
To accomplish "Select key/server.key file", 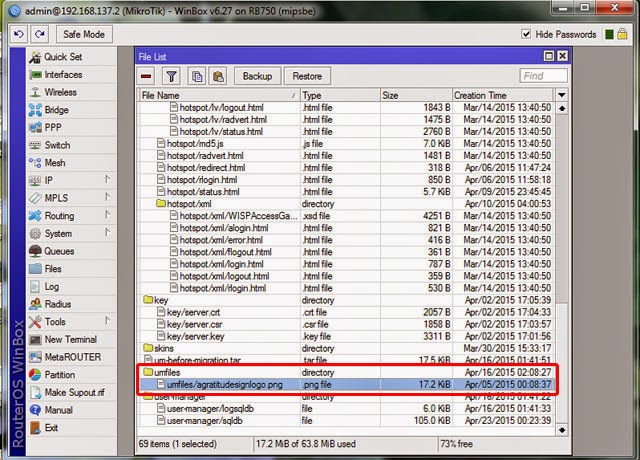I will [x=346, y=336].
